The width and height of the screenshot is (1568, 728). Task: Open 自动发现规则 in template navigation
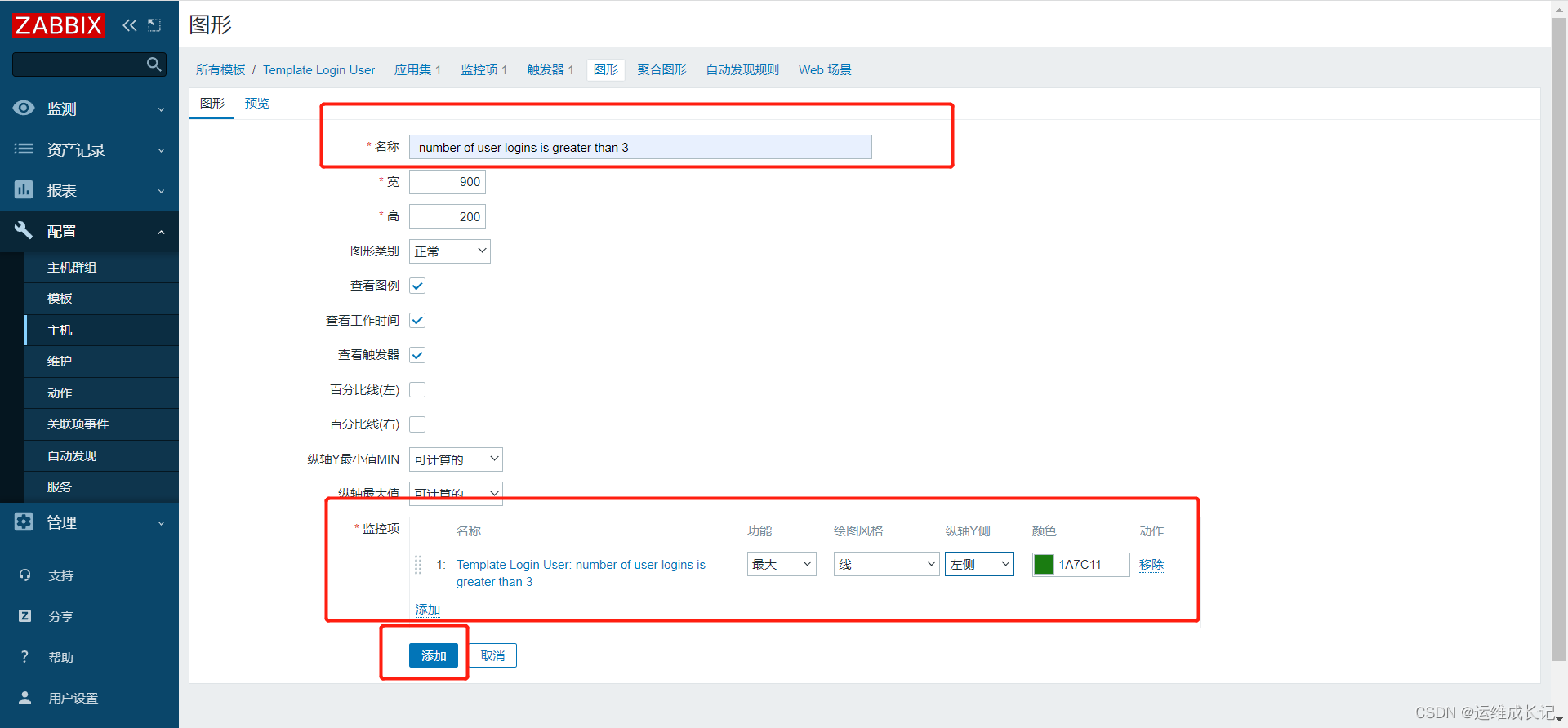pos(742,69)
